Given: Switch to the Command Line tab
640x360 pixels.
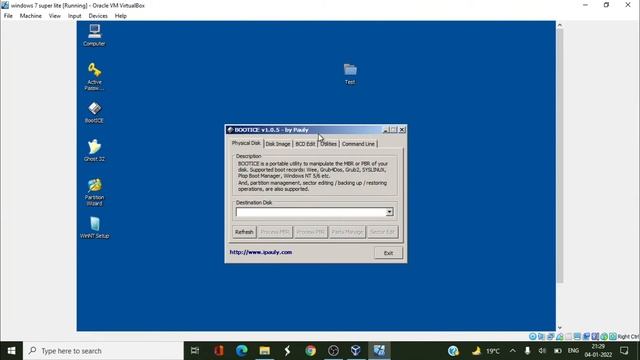Looking at the screenshot, I should [358, 144].
